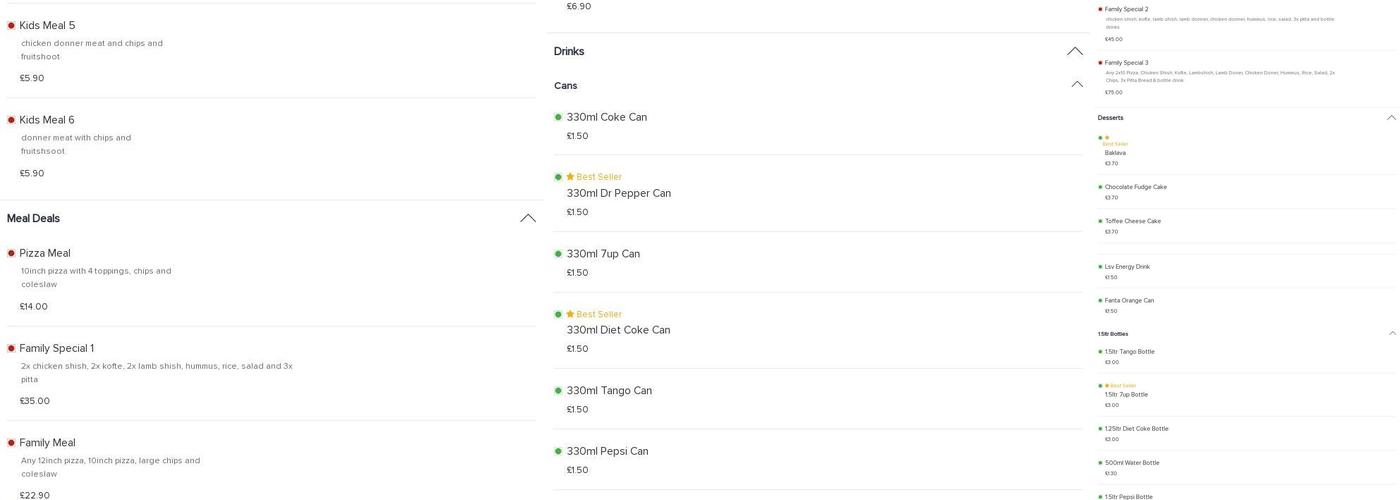Collapse the Cans subsection
1400x500 pixels.
pyautogui.click(x=1077, y=85)
